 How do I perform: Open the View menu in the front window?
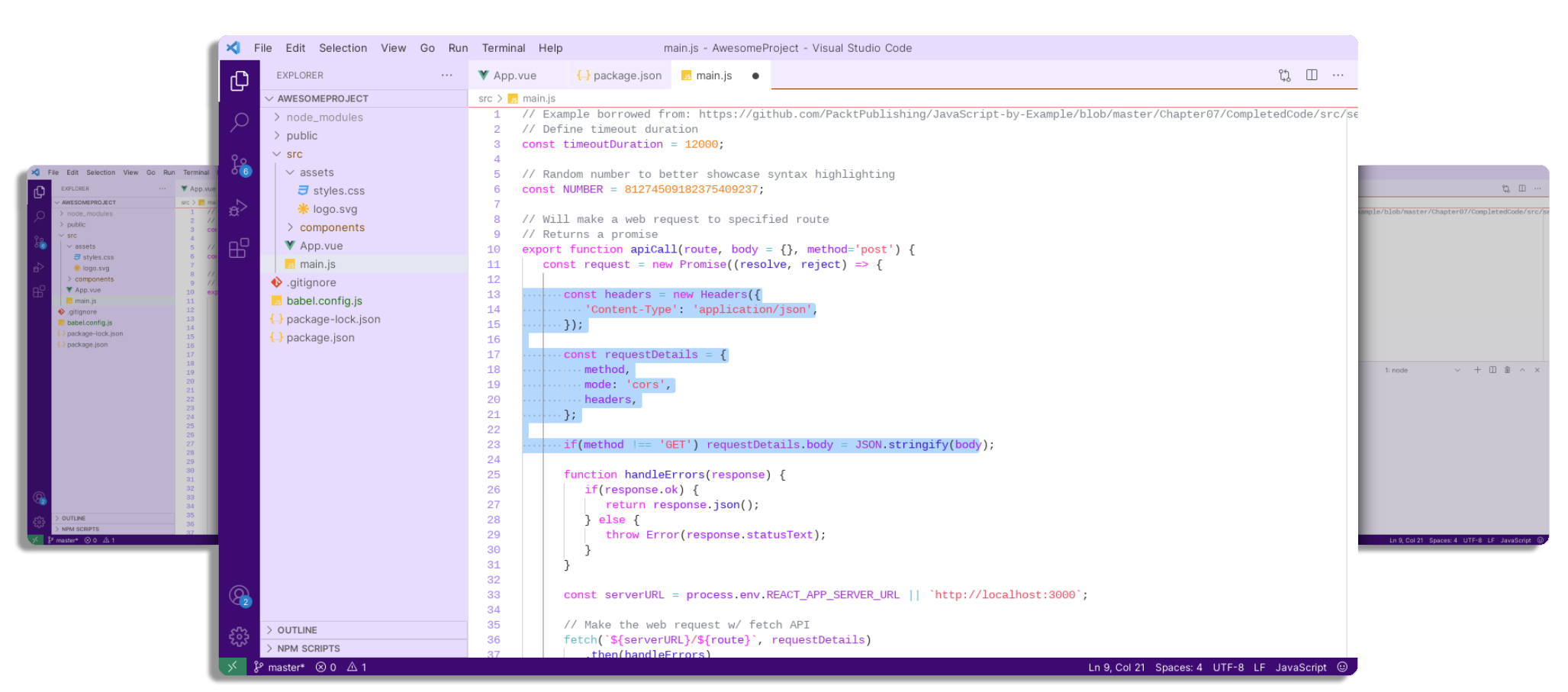tap(393, 47)
